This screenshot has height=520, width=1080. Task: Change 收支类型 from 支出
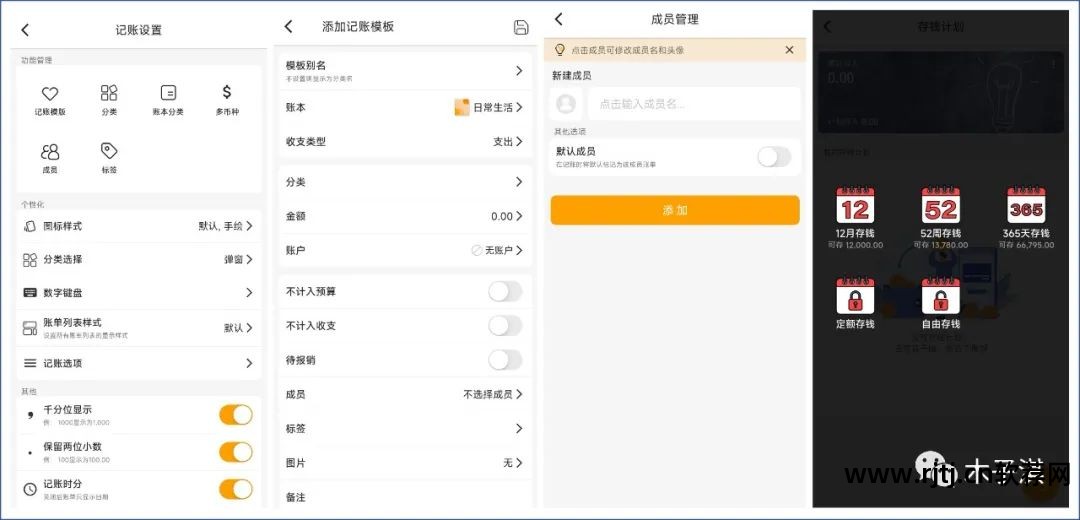click(508, 141)
